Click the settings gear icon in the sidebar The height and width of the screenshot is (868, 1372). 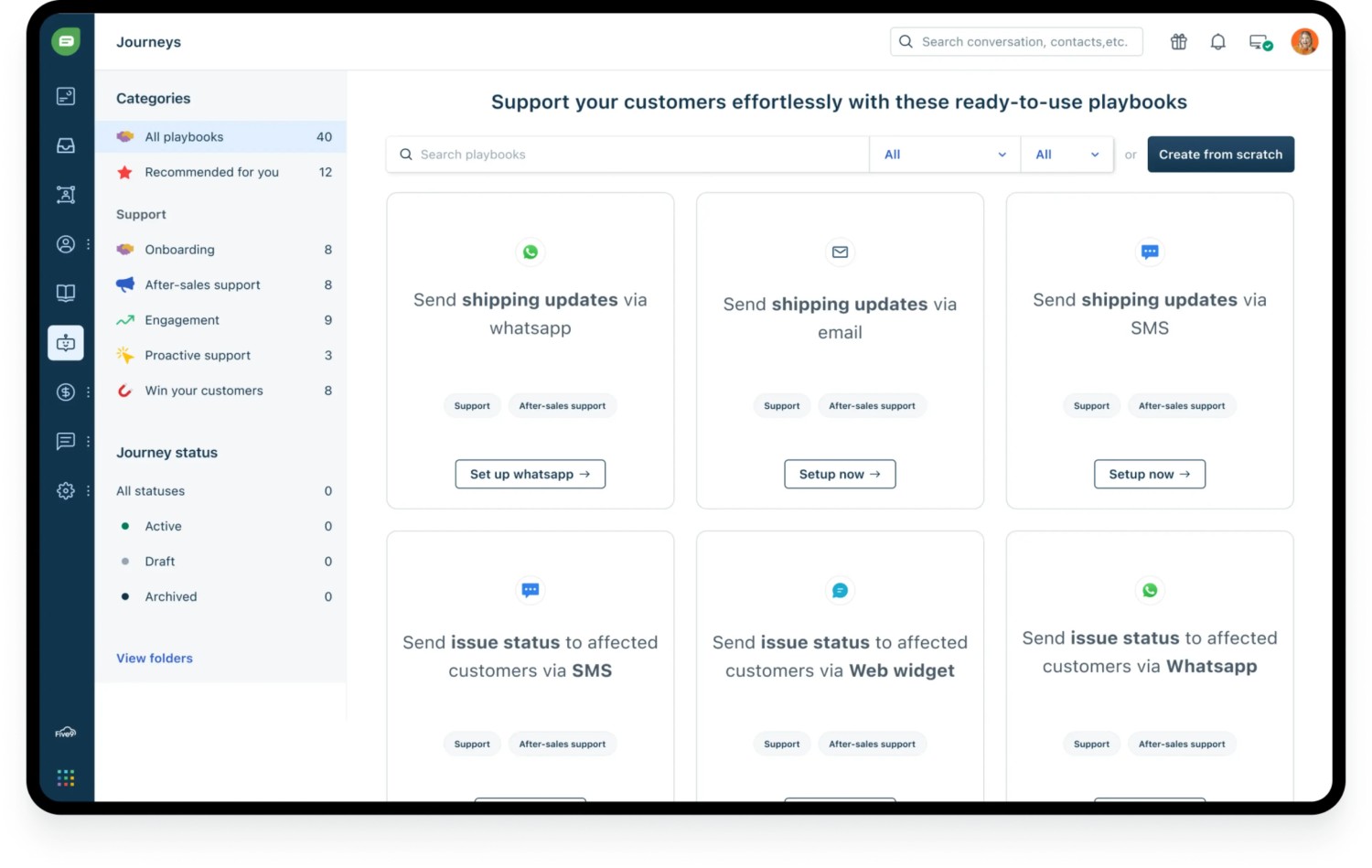coord(66,491)
